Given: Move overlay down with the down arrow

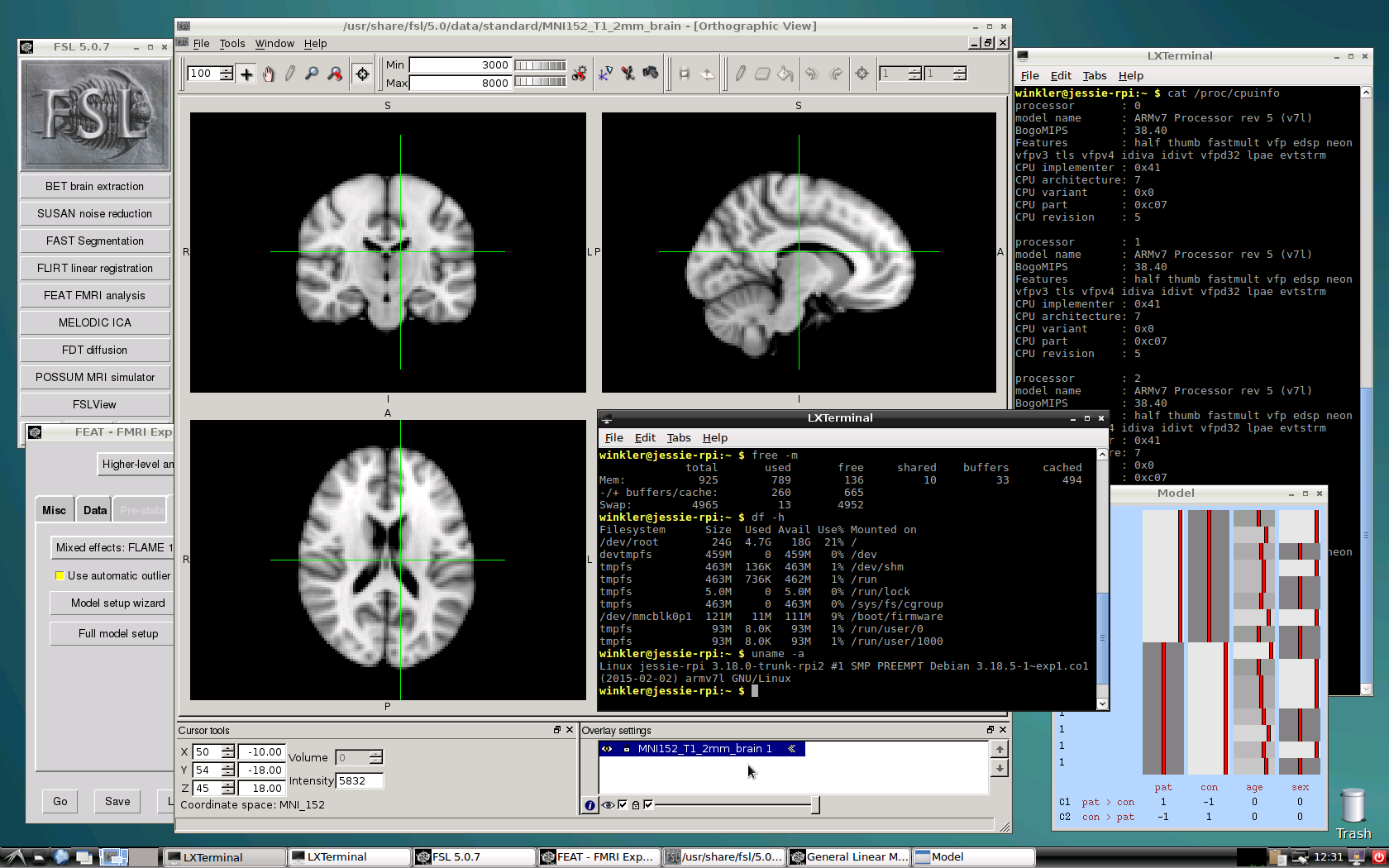Looking at the screenshot, I should click(1000, 768).
